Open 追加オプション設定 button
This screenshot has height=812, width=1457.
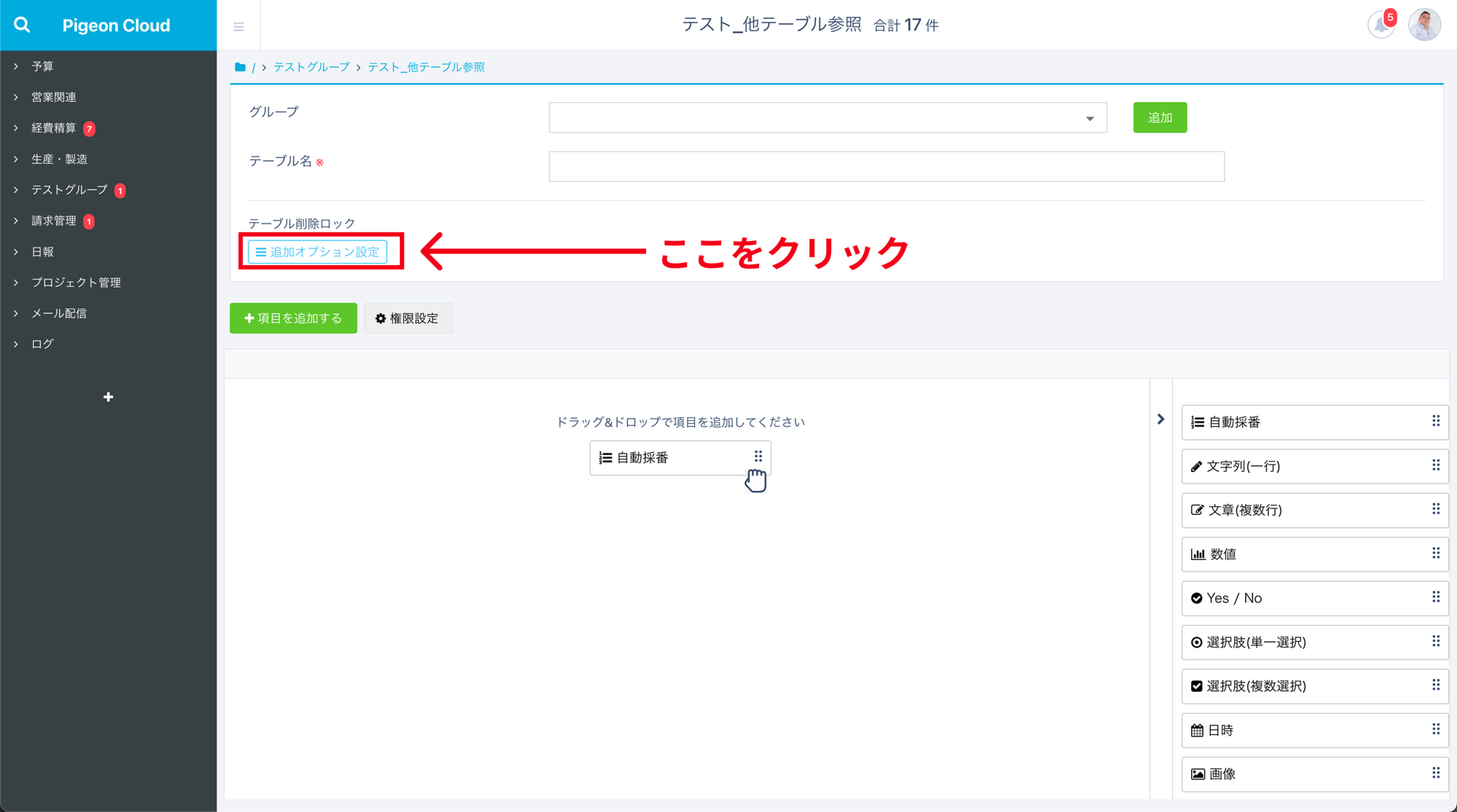pyautogui.click(x=317, y=252)
